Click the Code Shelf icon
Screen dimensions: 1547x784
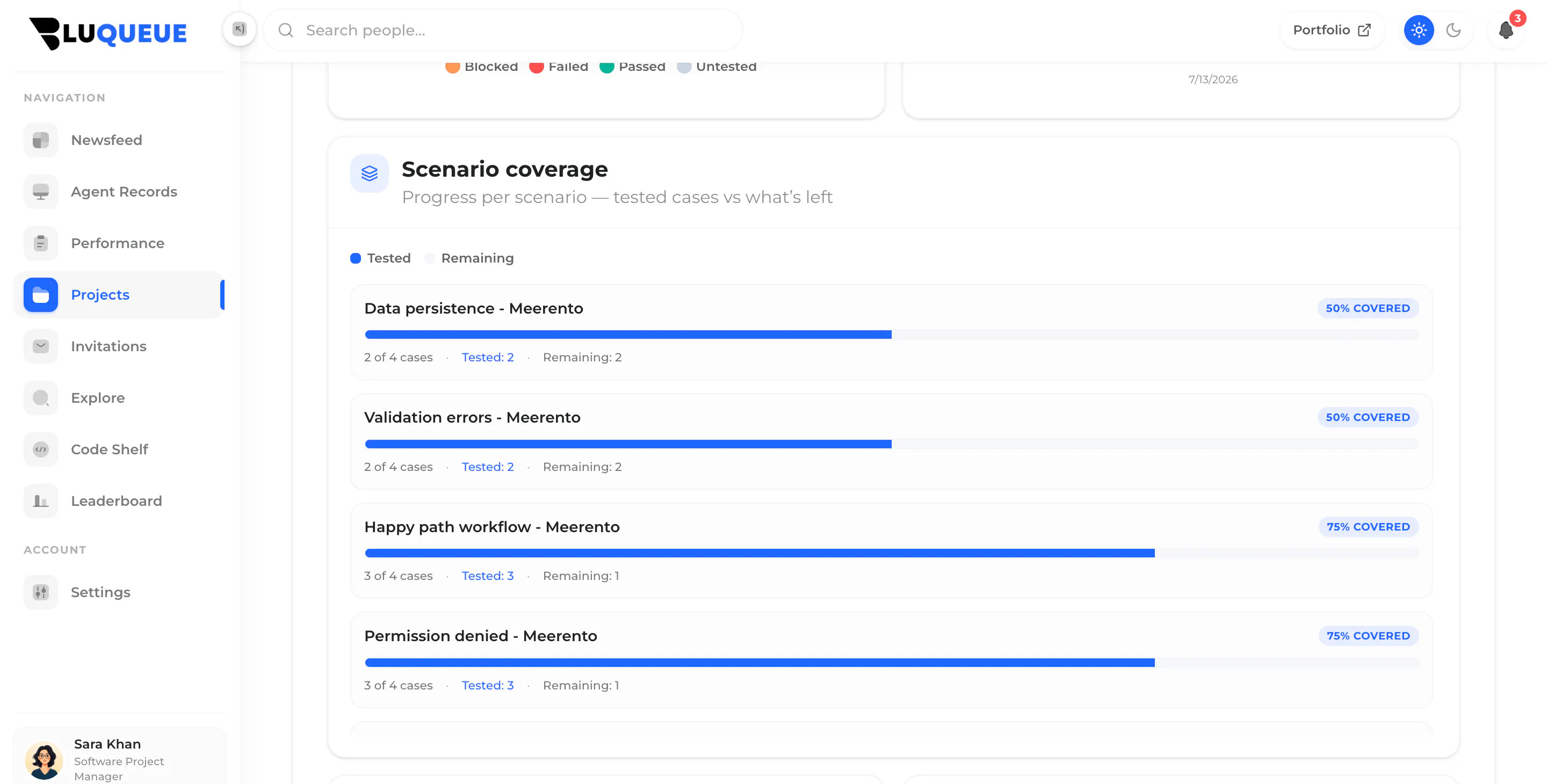(41, 449)
